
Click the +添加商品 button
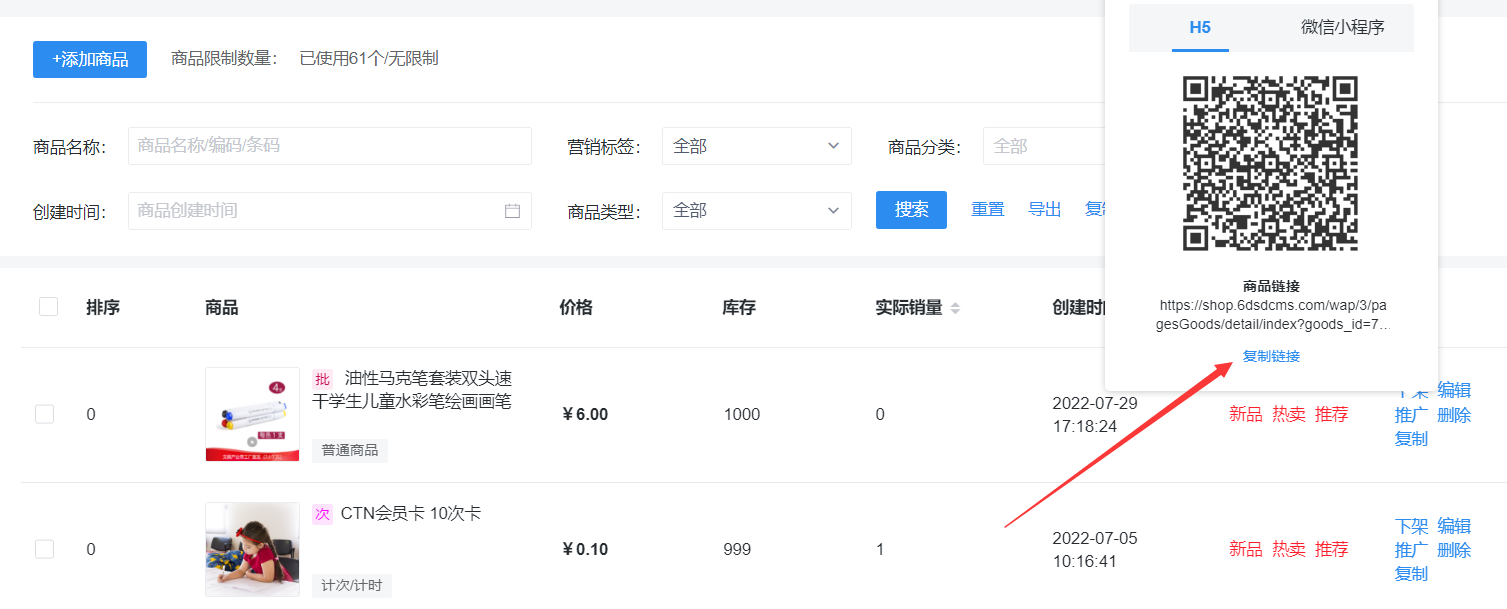point(90,59)
